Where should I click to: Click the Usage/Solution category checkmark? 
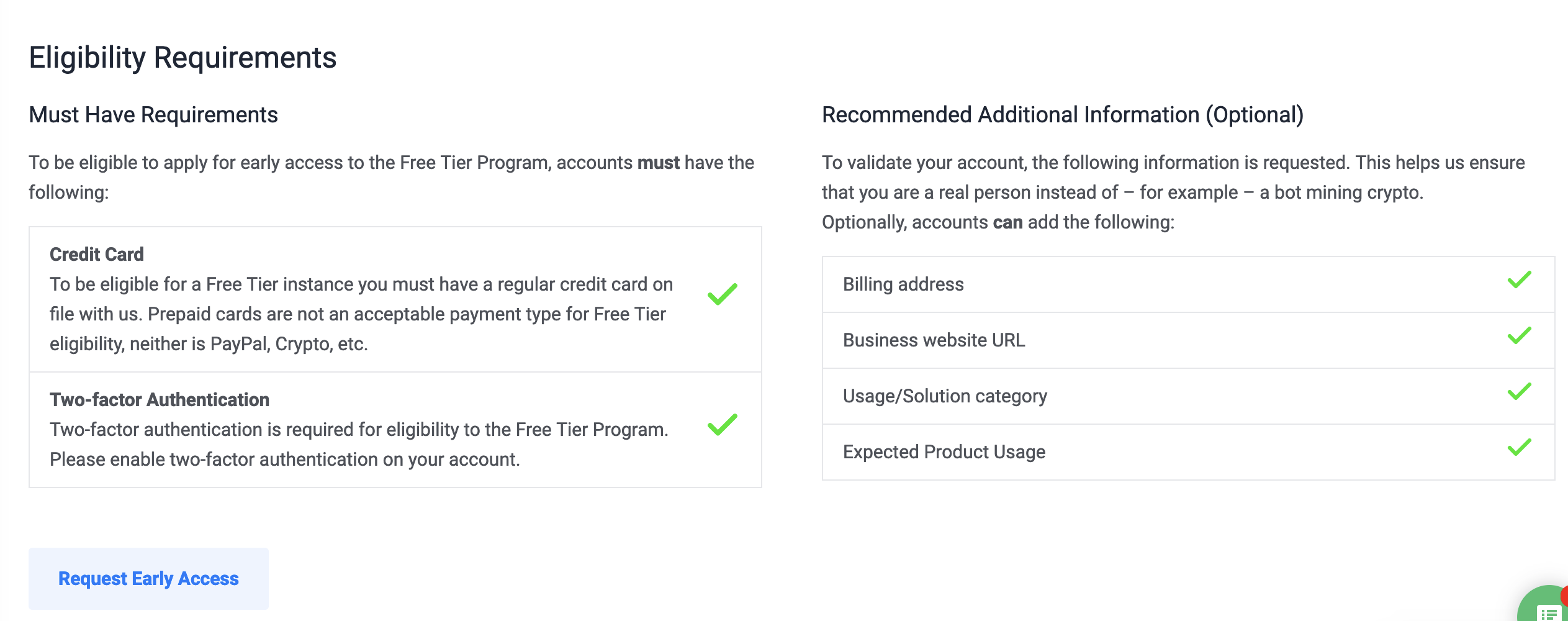[x=1520, y=392]
